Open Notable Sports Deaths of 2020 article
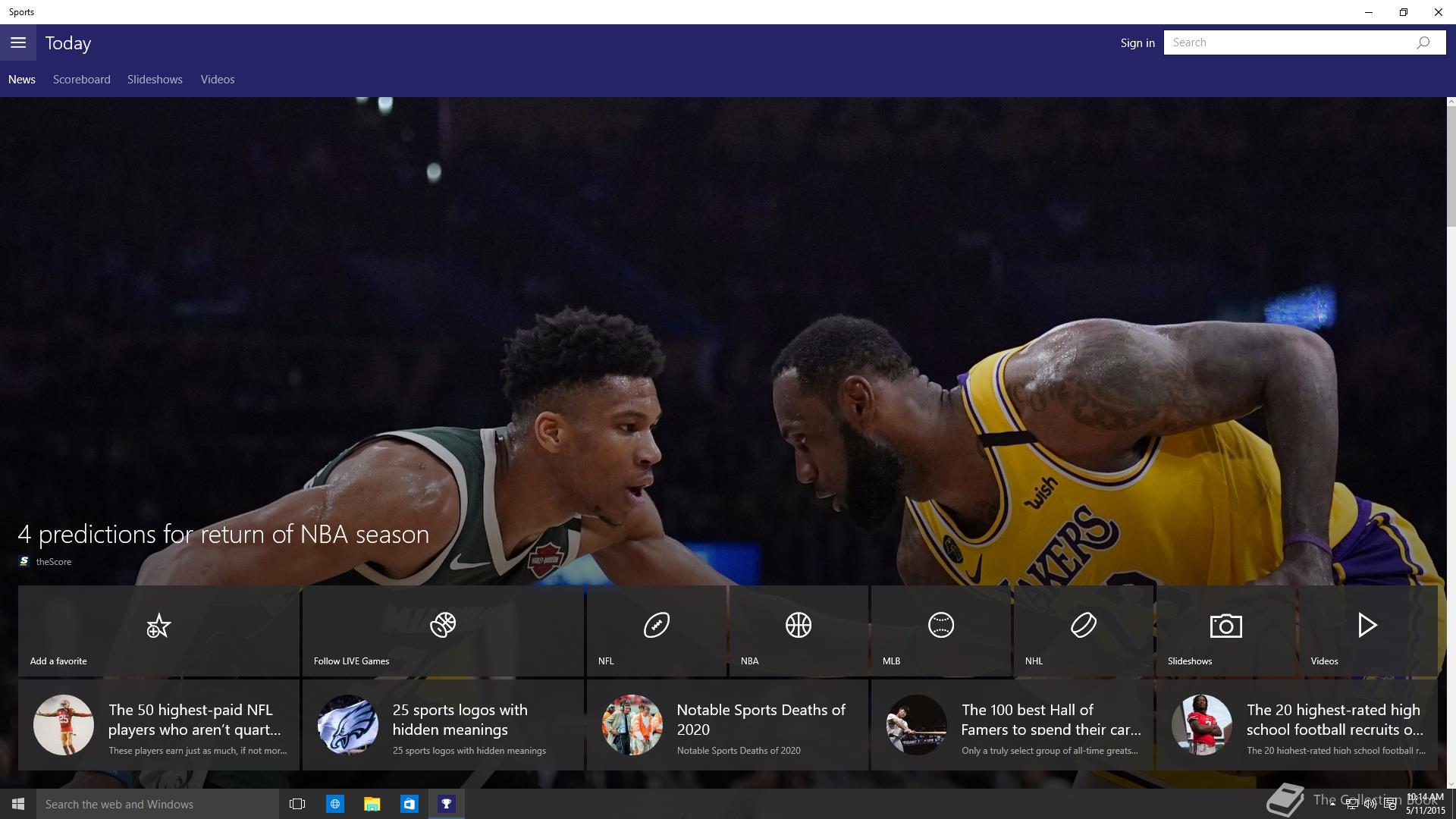The width and height of the screenshot is (1456, 819). pos(727,725)
